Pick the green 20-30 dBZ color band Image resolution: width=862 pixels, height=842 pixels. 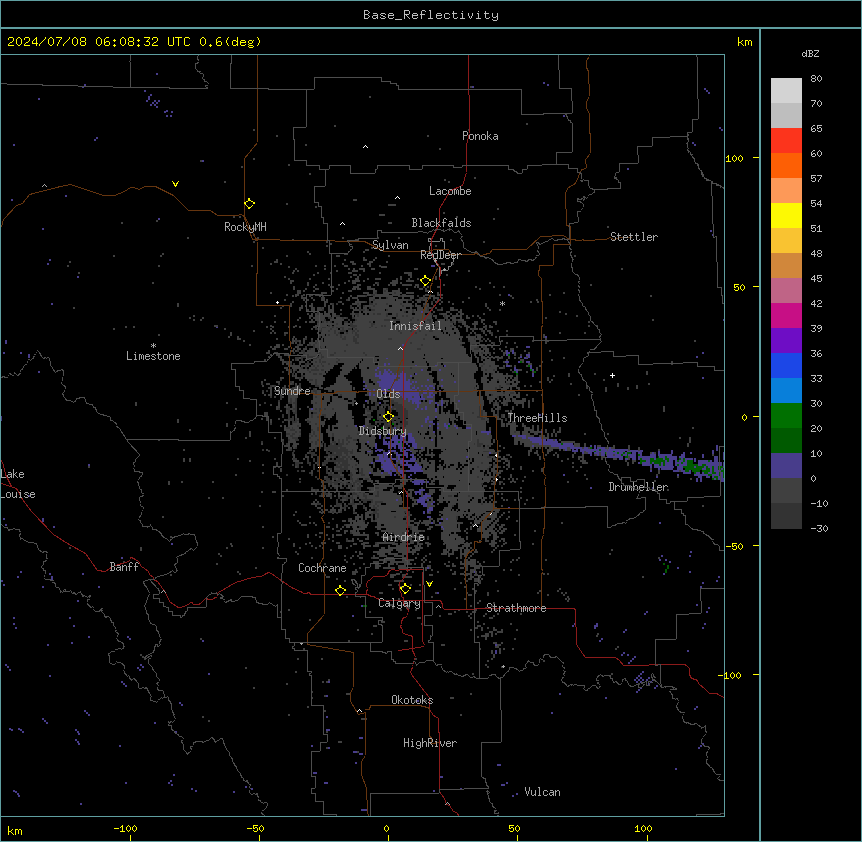tap(786, 416)
